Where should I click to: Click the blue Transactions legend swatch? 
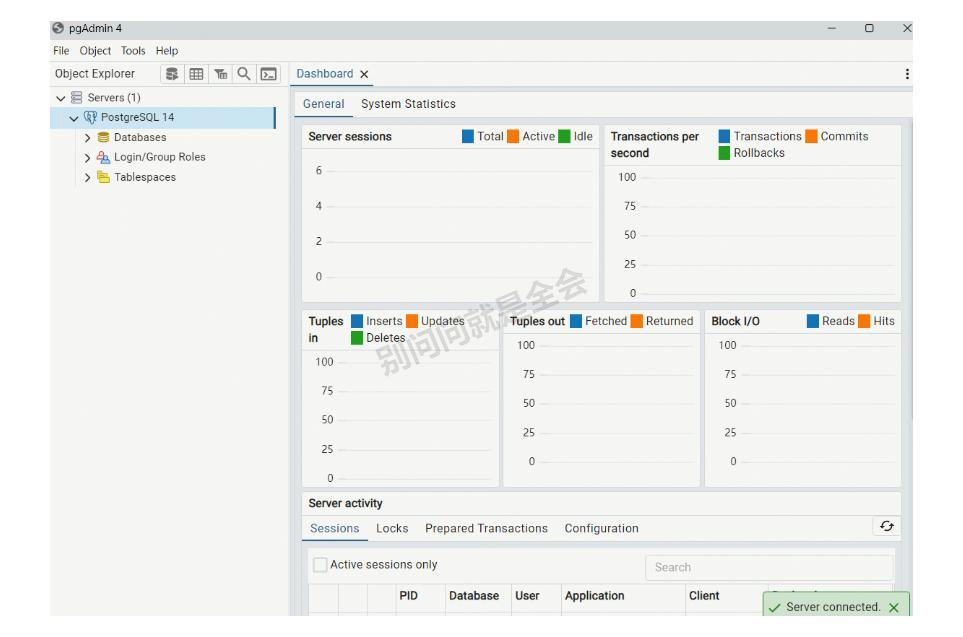[724, 136]
